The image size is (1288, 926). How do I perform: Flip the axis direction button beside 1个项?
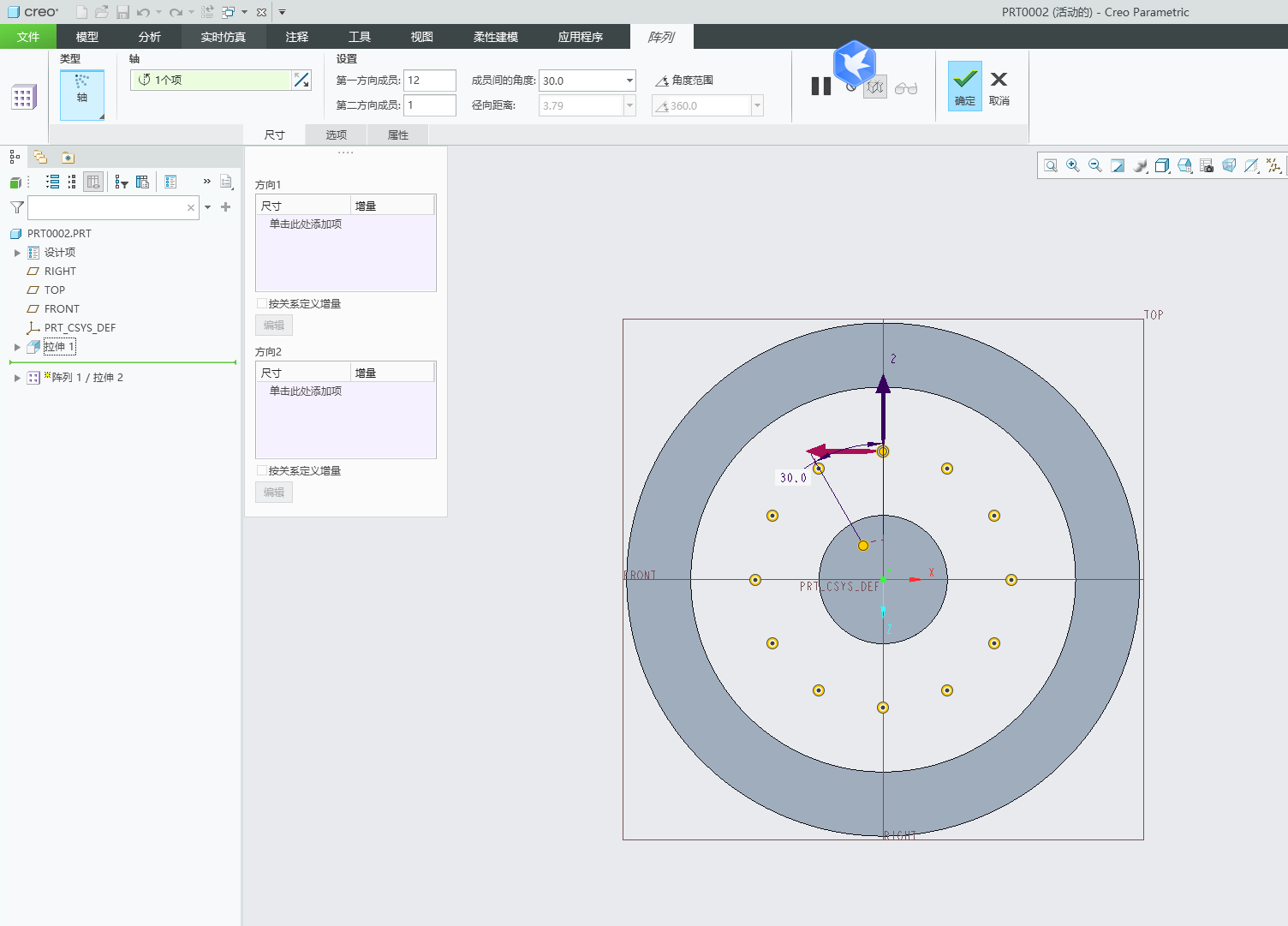pos(301,80)
